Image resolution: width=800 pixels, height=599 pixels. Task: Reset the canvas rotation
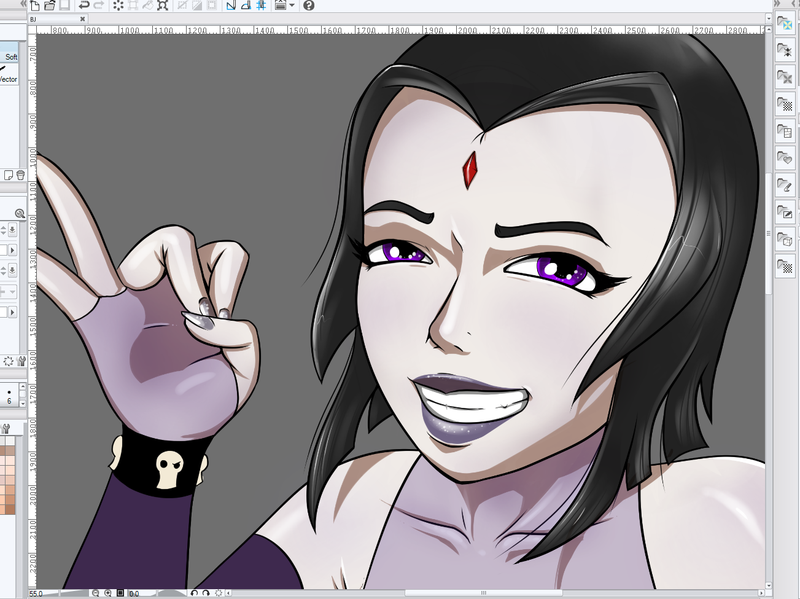tap(219, 593)
